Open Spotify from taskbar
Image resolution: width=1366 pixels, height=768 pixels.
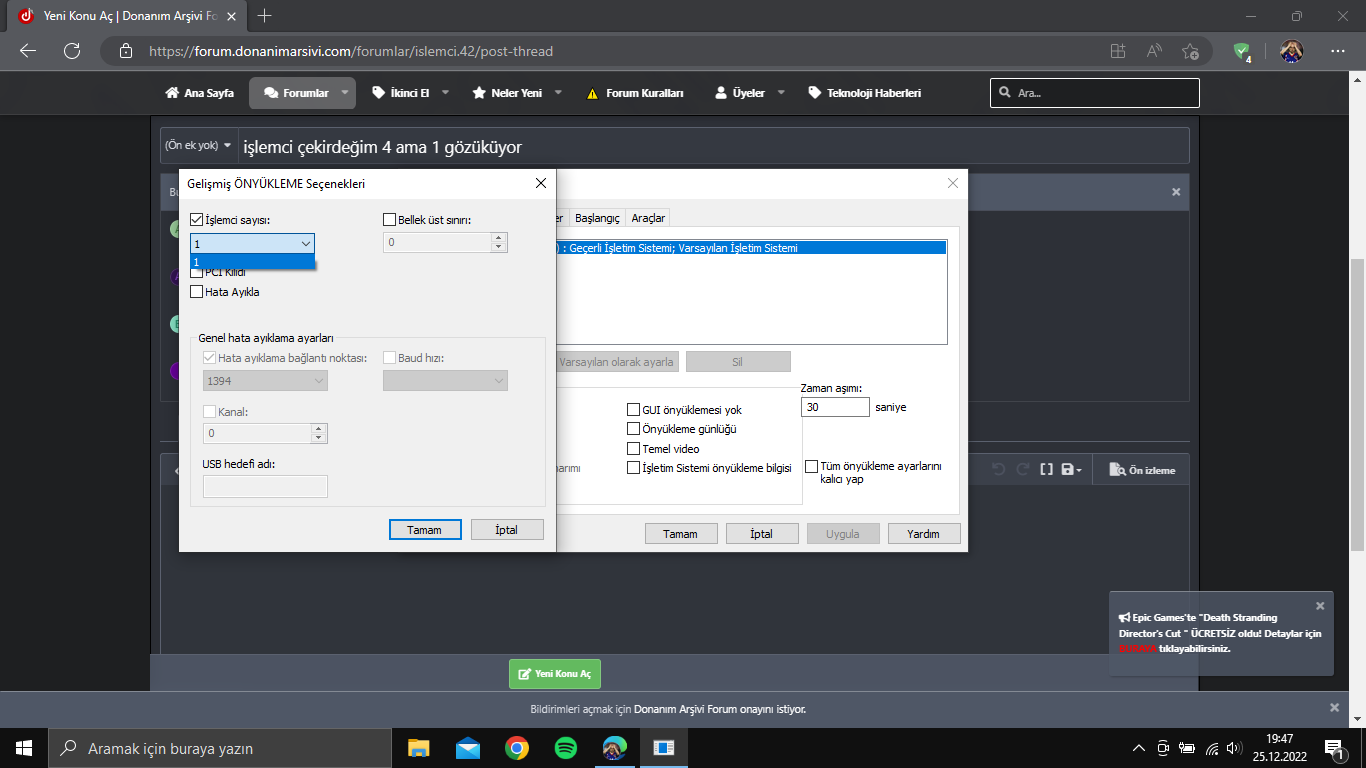click(565, 748)
